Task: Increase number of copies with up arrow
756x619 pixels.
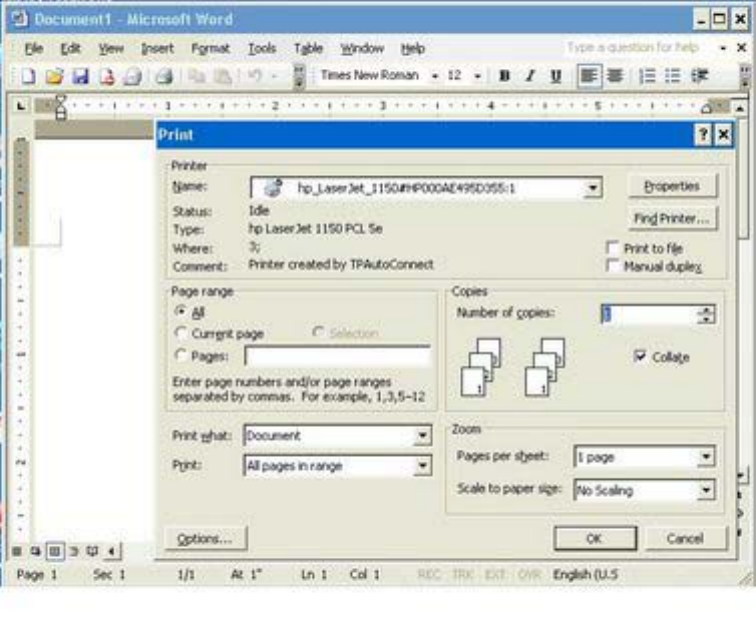Action: 707,310
